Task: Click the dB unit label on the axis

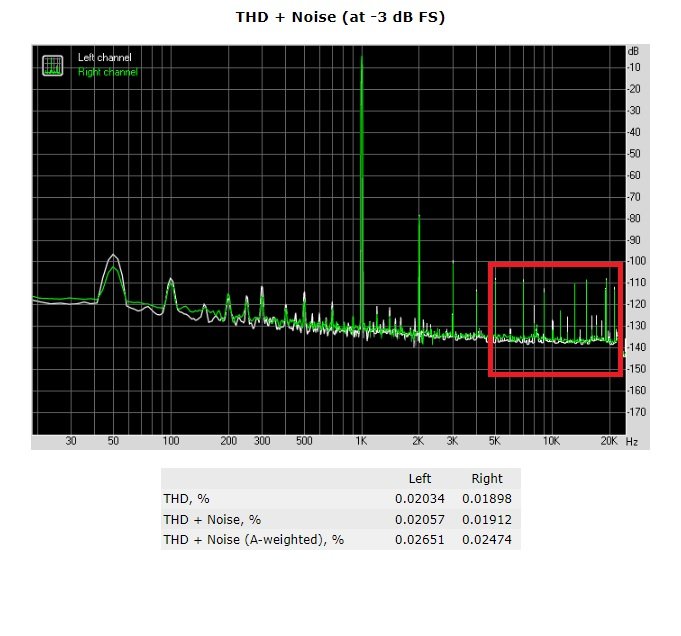Action: coord(633,51)
